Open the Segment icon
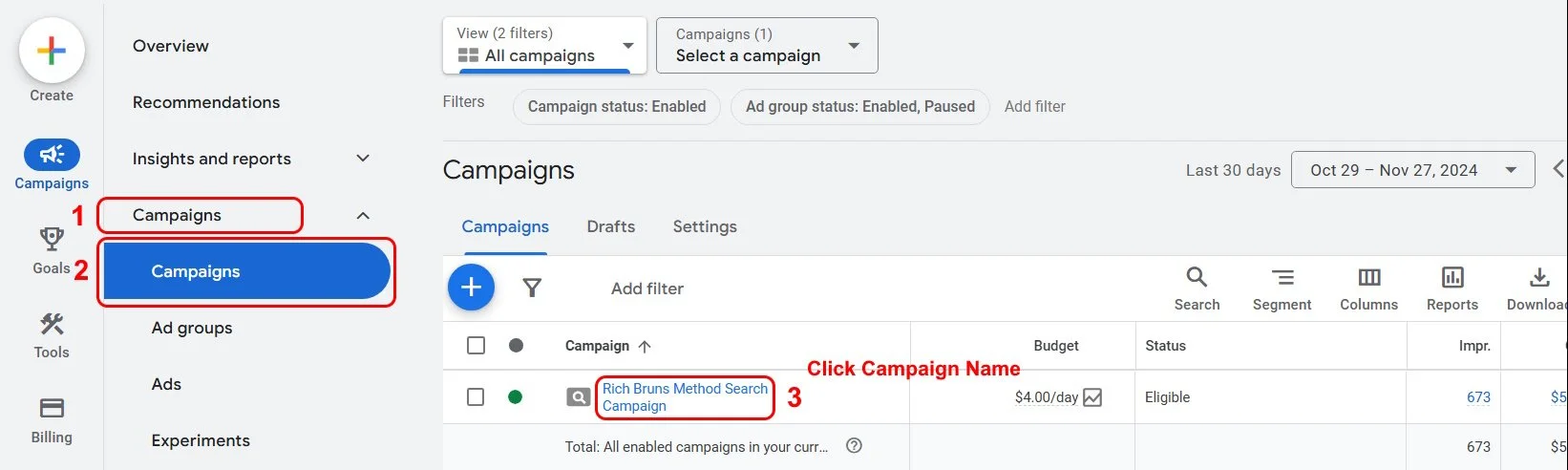The image size is (1568, 470). point(1282,278)
